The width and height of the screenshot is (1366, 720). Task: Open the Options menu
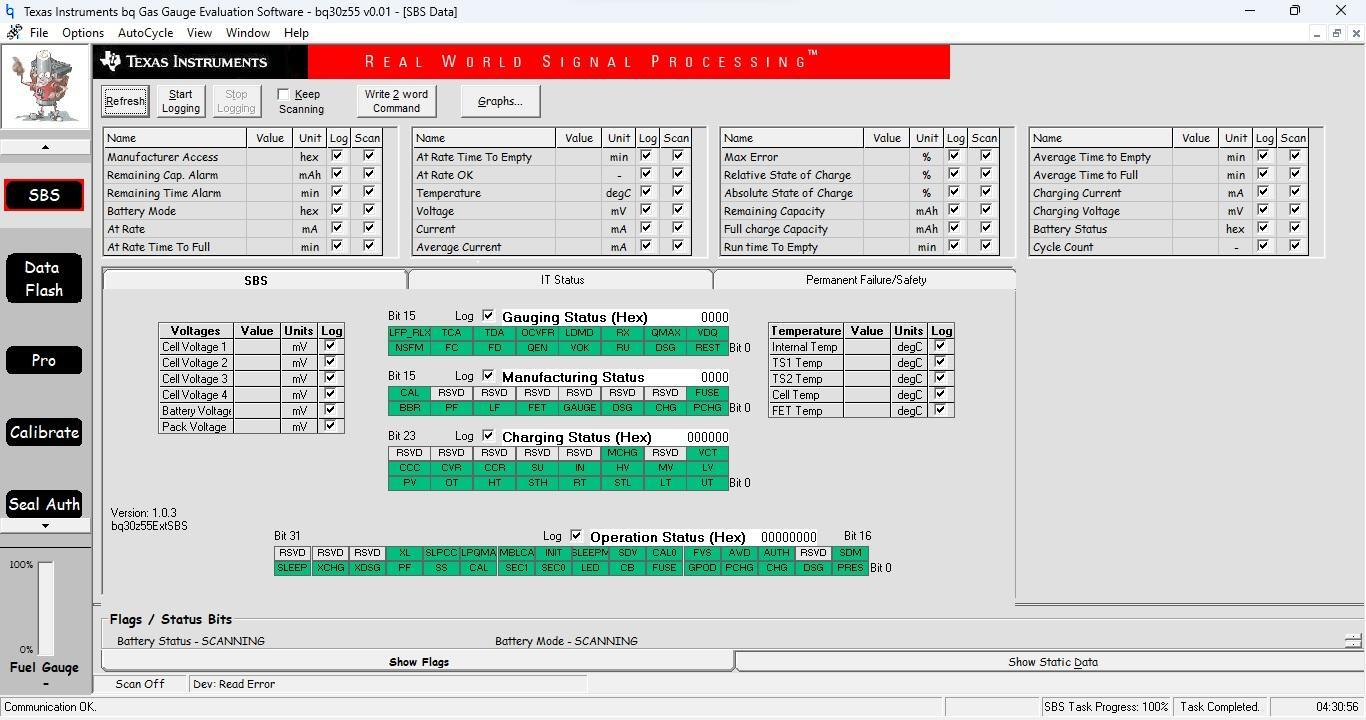click(x=83, y=33)
